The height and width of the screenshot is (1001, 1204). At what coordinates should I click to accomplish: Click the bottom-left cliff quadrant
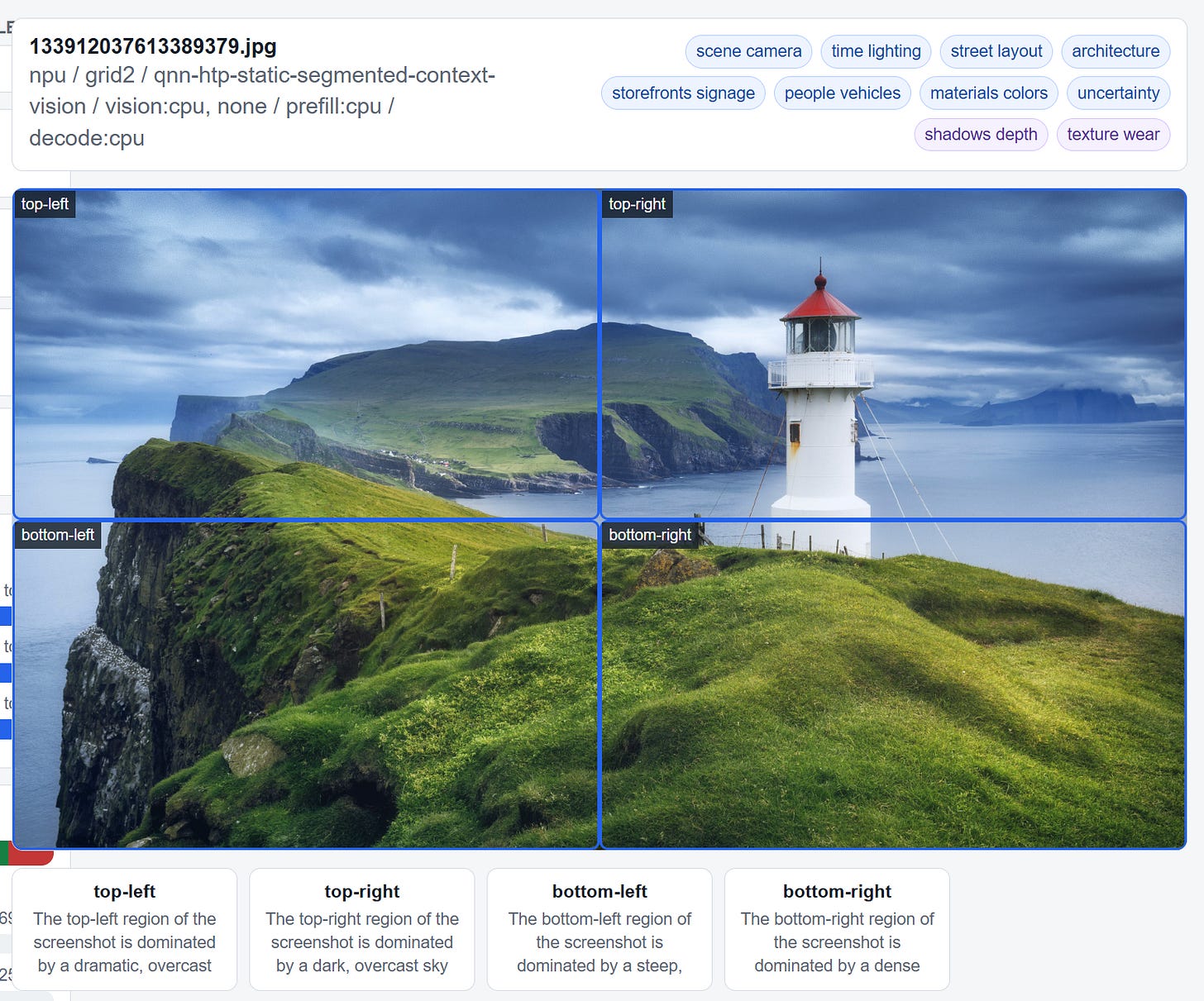click(x=306, y=684)
